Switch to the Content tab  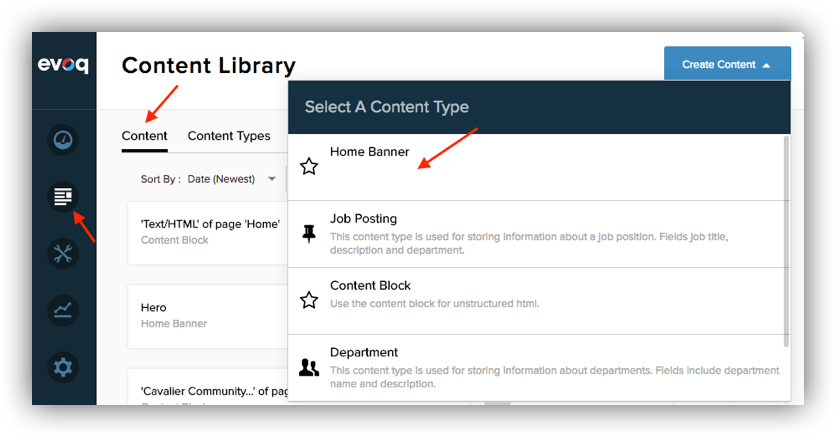(x=144, y=136)
